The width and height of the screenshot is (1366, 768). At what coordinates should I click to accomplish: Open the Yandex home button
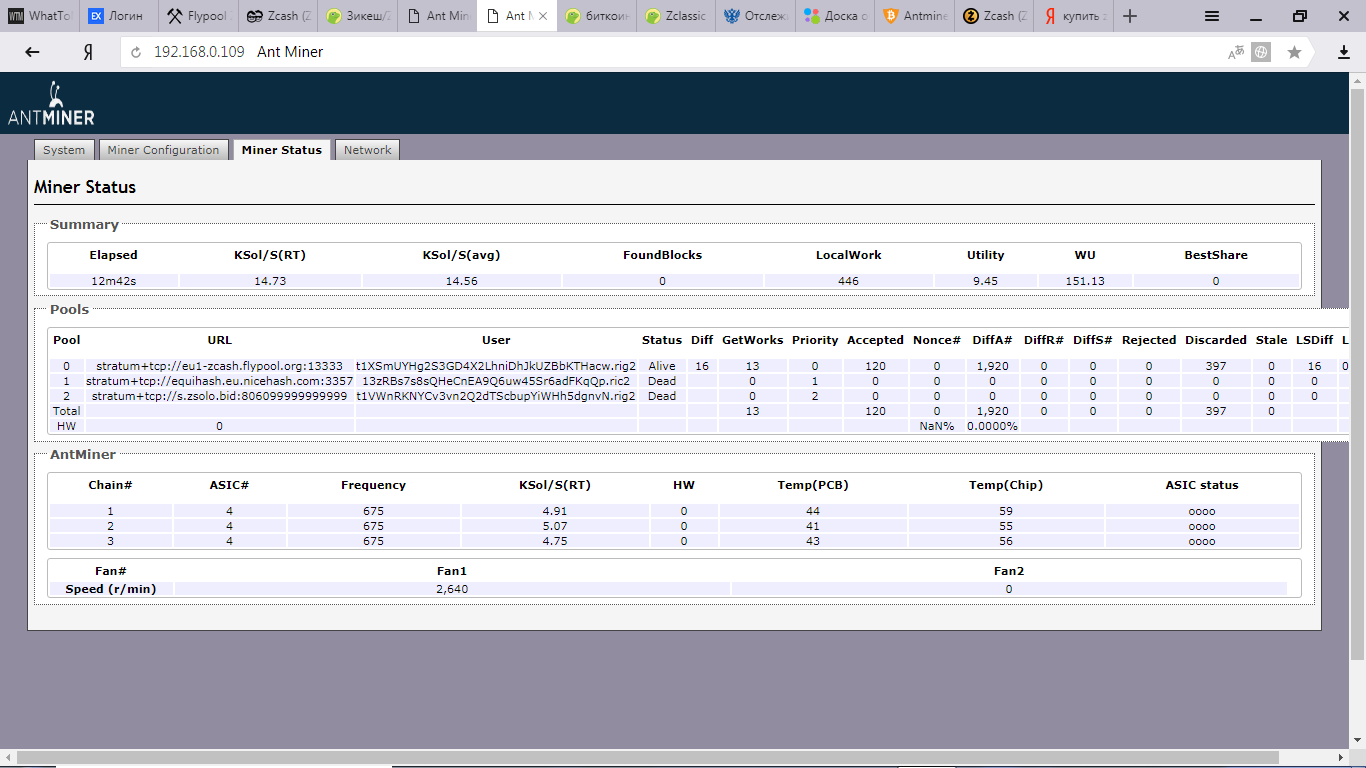pos(88,52)
